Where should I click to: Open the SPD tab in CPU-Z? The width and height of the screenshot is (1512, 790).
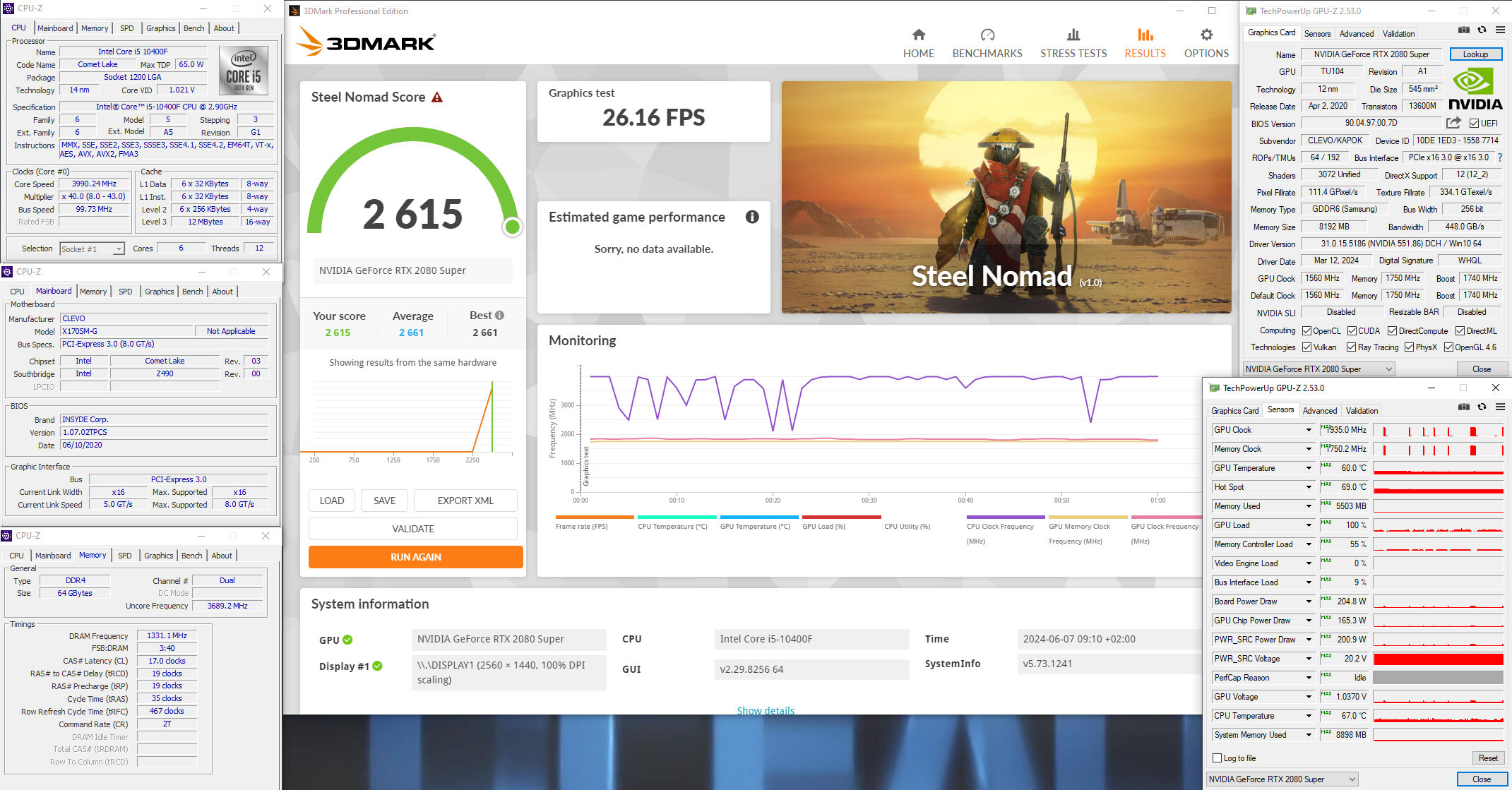[126, 28]
